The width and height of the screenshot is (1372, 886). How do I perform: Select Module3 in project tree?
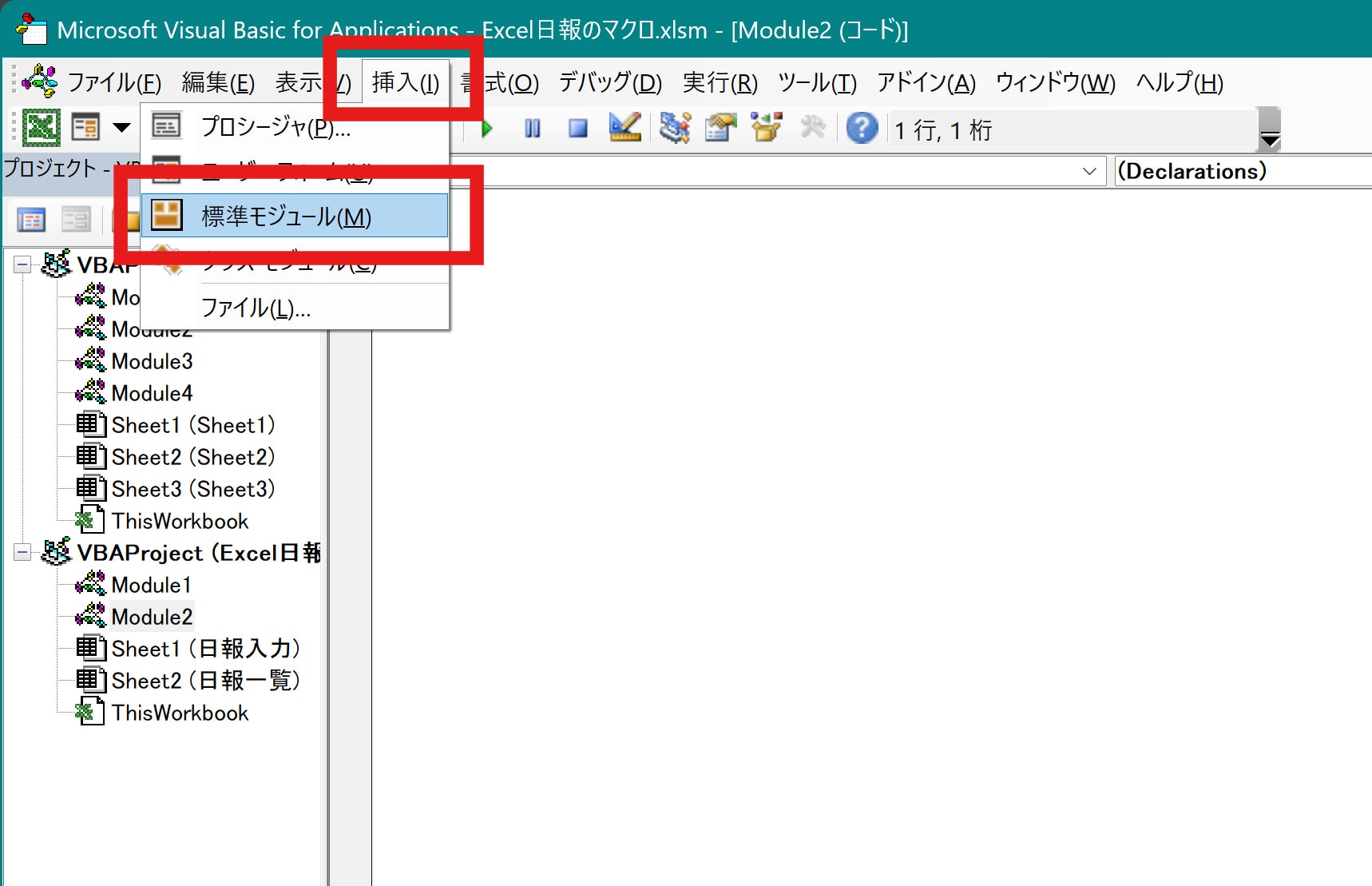(x=152, y=361)
